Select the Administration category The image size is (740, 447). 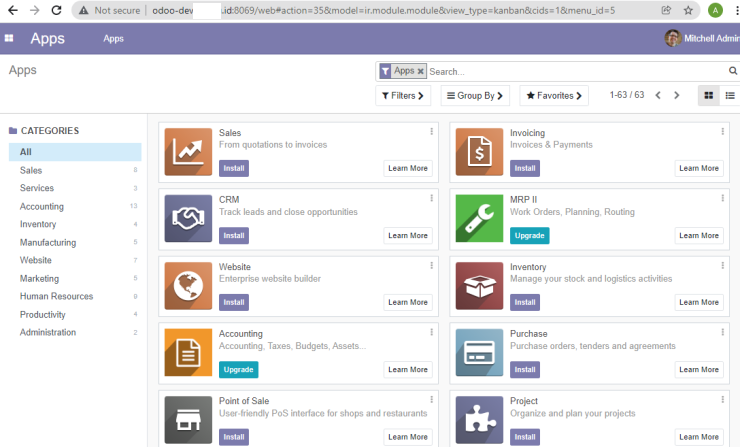click(x=75, y=332)
